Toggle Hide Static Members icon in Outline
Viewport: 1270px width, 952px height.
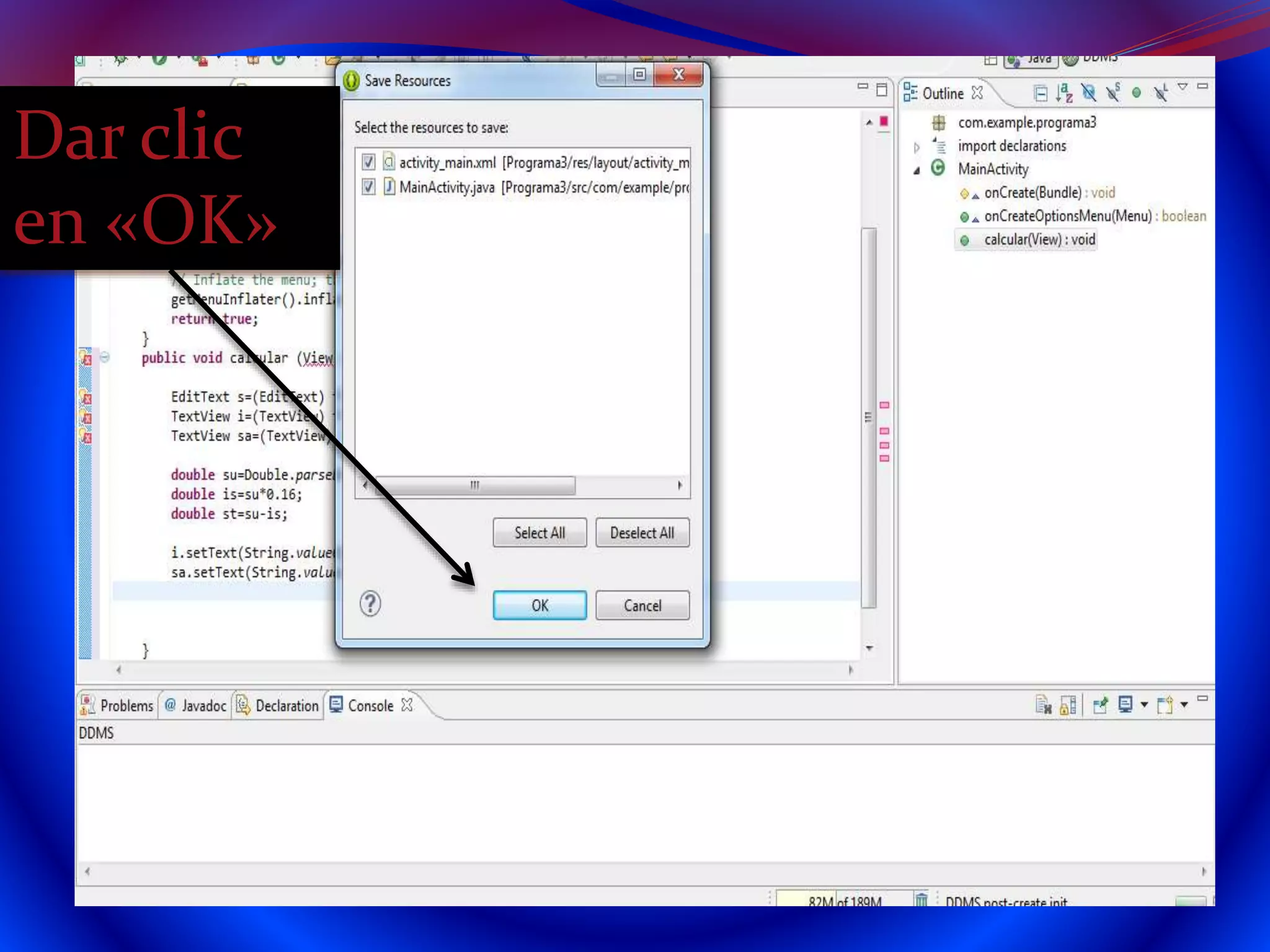click(x=1113, y=93)
